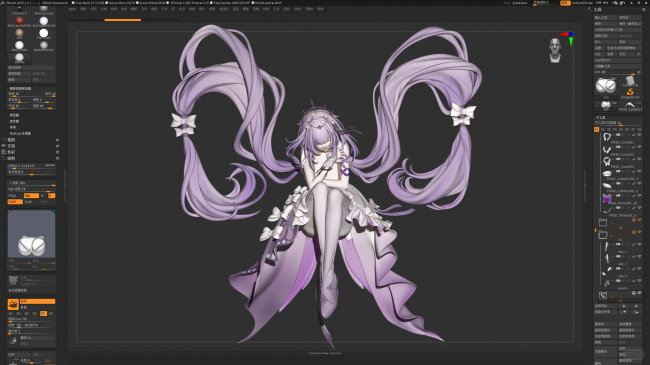Select the Cylinder3D tool thumbnail
The height and width of the screenshot is (365, 650).
pos(630,80)
